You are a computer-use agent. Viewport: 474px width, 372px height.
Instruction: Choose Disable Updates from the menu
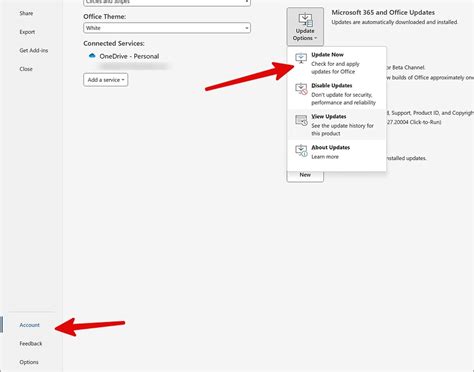[x=337, y=94]
